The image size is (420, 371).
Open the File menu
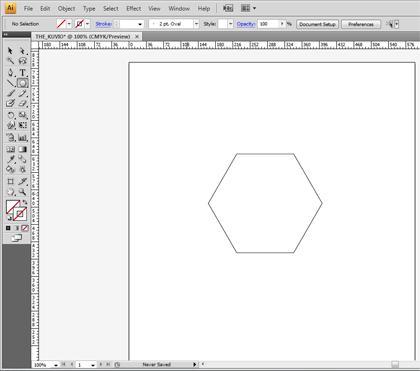(28, 8)
